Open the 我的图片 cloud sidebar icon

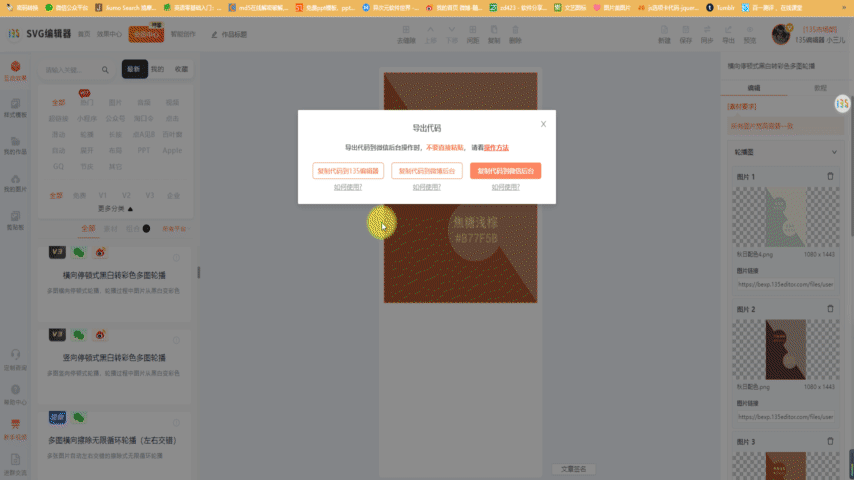(15, 183)
